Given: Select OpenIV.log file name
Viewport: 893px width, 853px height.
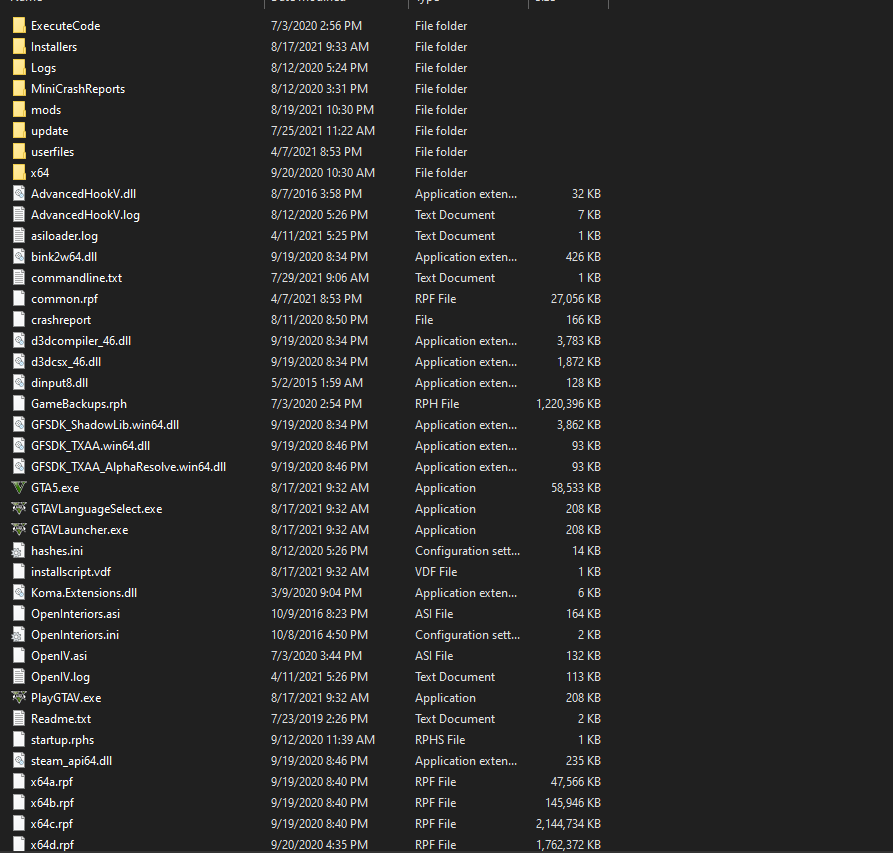Looking at the screenshot, I should pos(60,677).
